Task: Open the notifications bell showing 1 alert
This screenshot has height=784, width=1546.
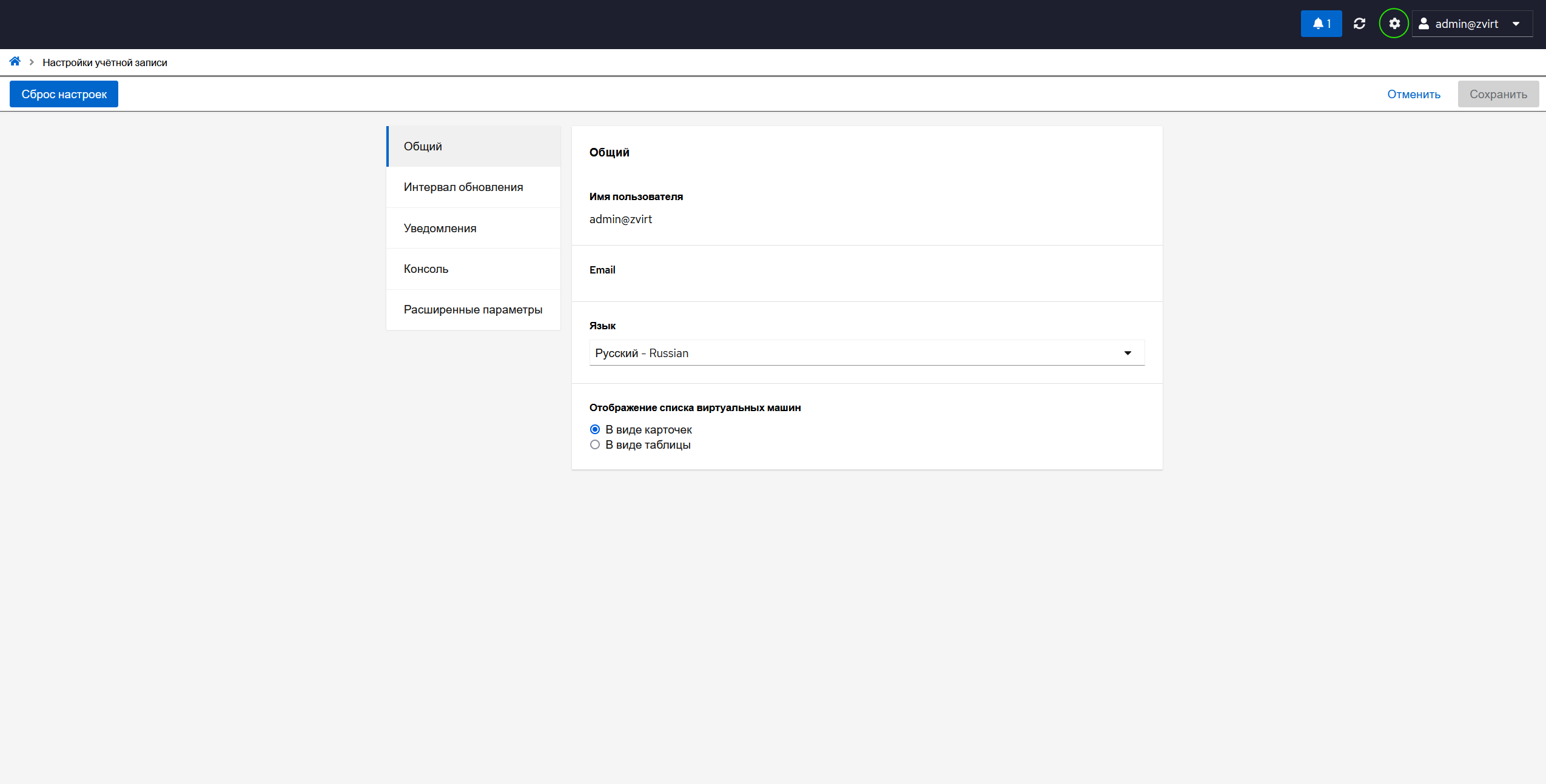Action: (1321, 24)
